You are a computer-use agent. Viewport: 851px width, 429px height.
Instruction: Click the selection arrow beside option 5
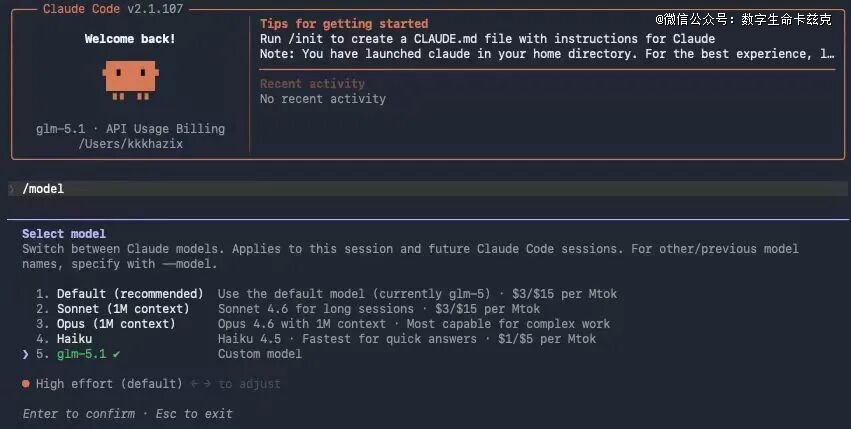[26, 354]
